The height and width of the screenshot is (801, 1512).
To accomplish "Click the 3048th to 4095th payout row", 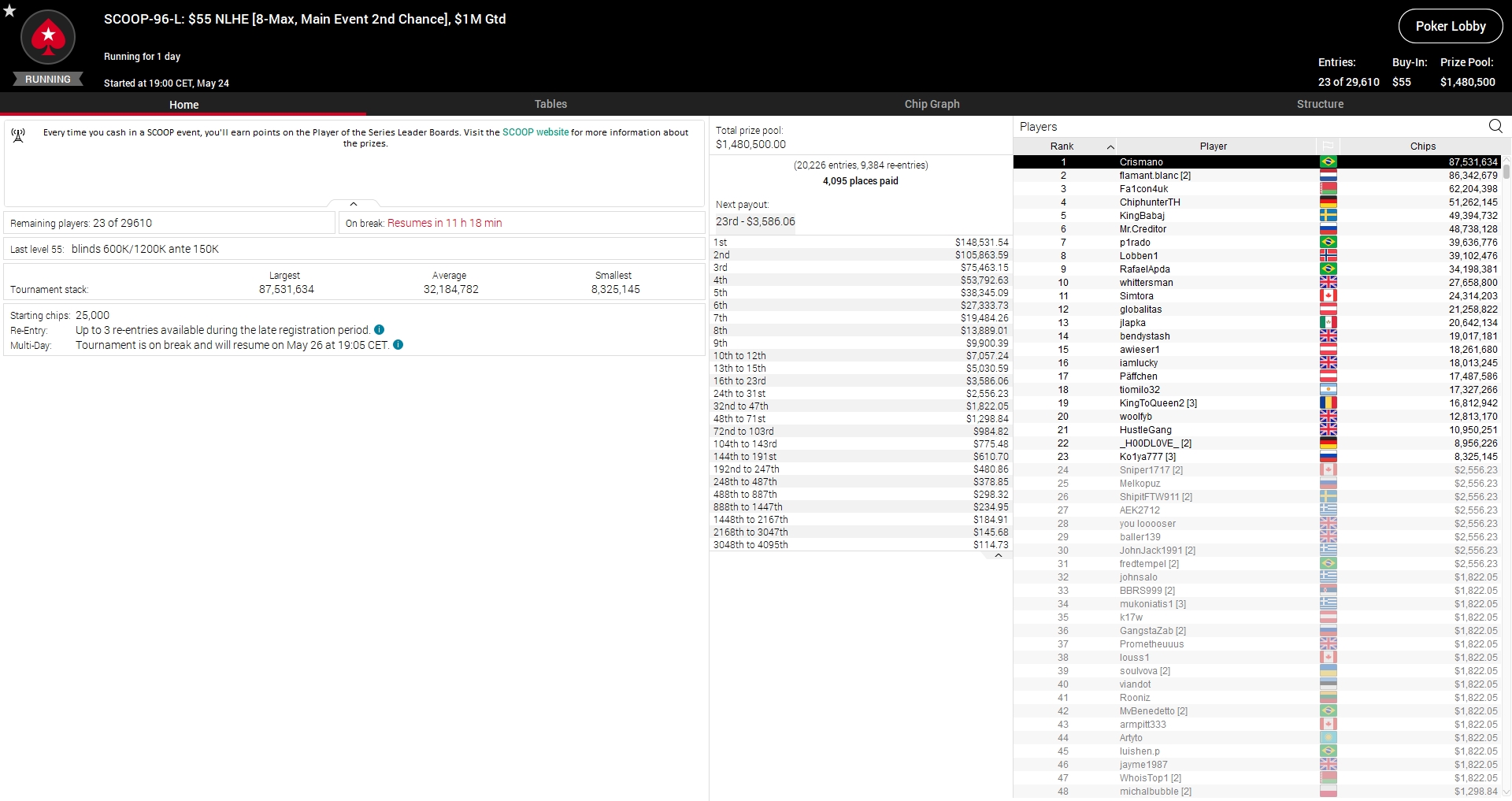I will point(861,545).
